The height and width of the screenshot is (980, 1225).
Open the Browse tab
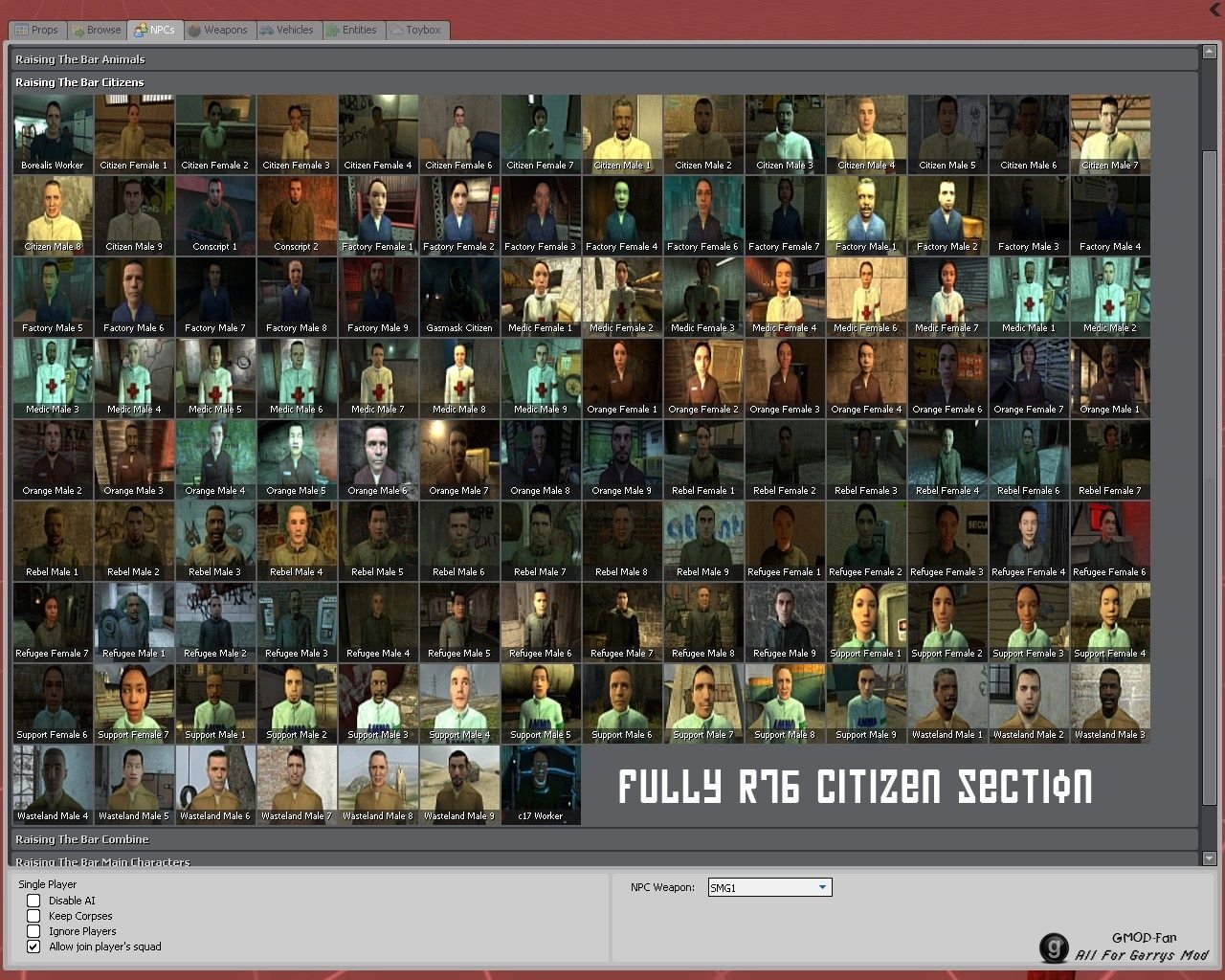click(x=96, y=30)
